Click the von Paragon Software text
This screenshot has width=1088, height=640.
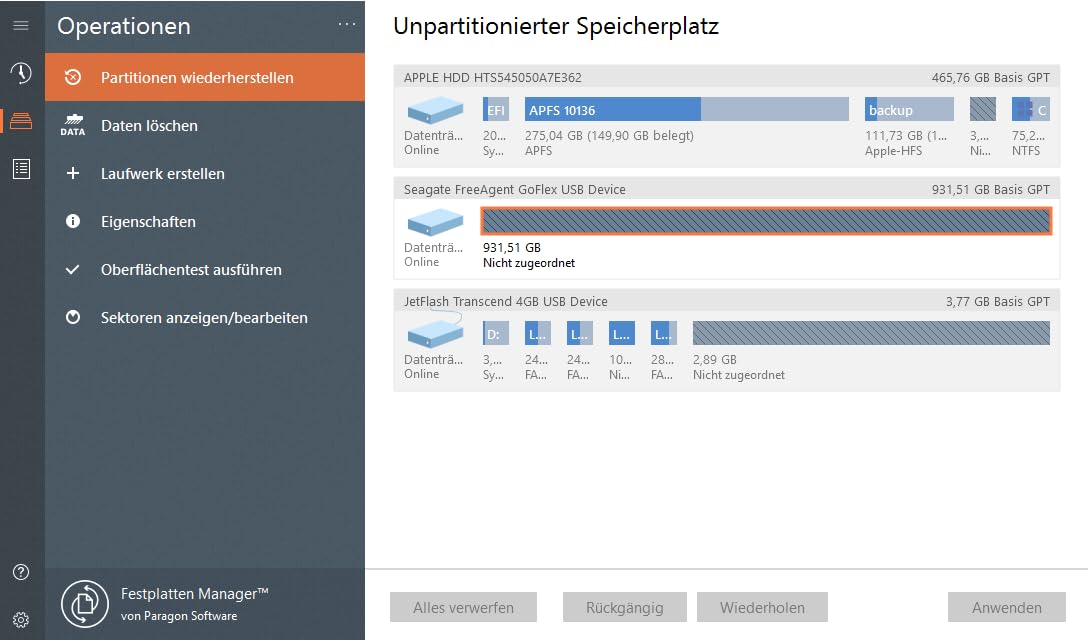pyautogui.click(x=179, y=616)
